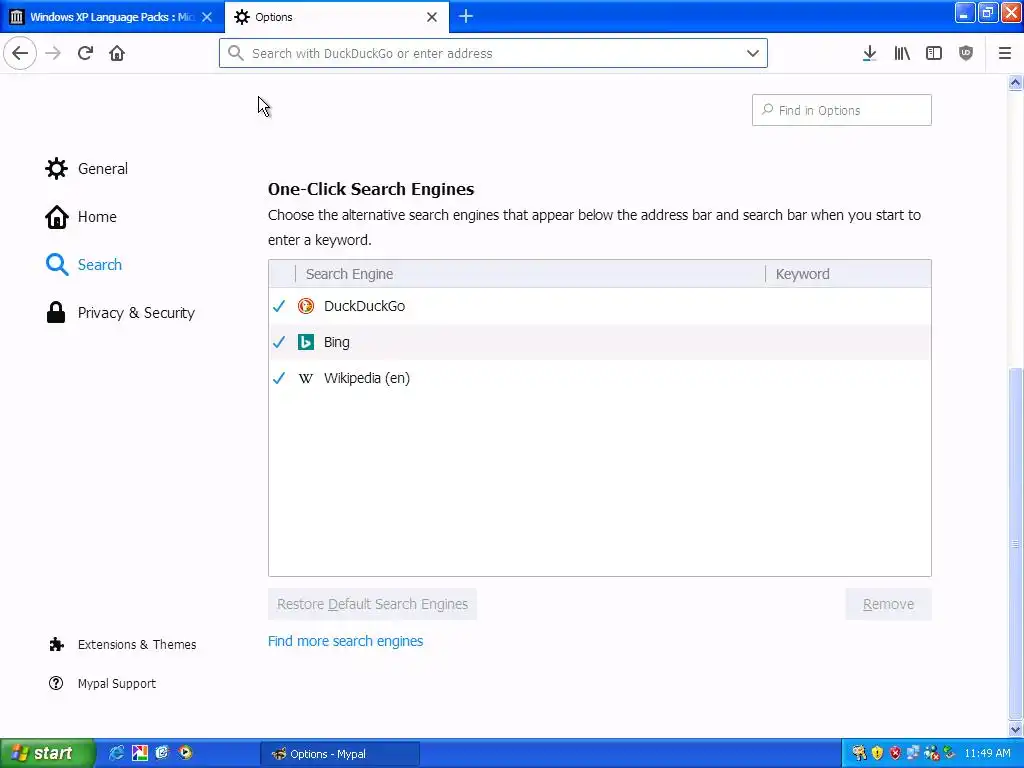Select the Bing engine icon
This screenshot has width=1024, height=768.
tap(306, 342)
